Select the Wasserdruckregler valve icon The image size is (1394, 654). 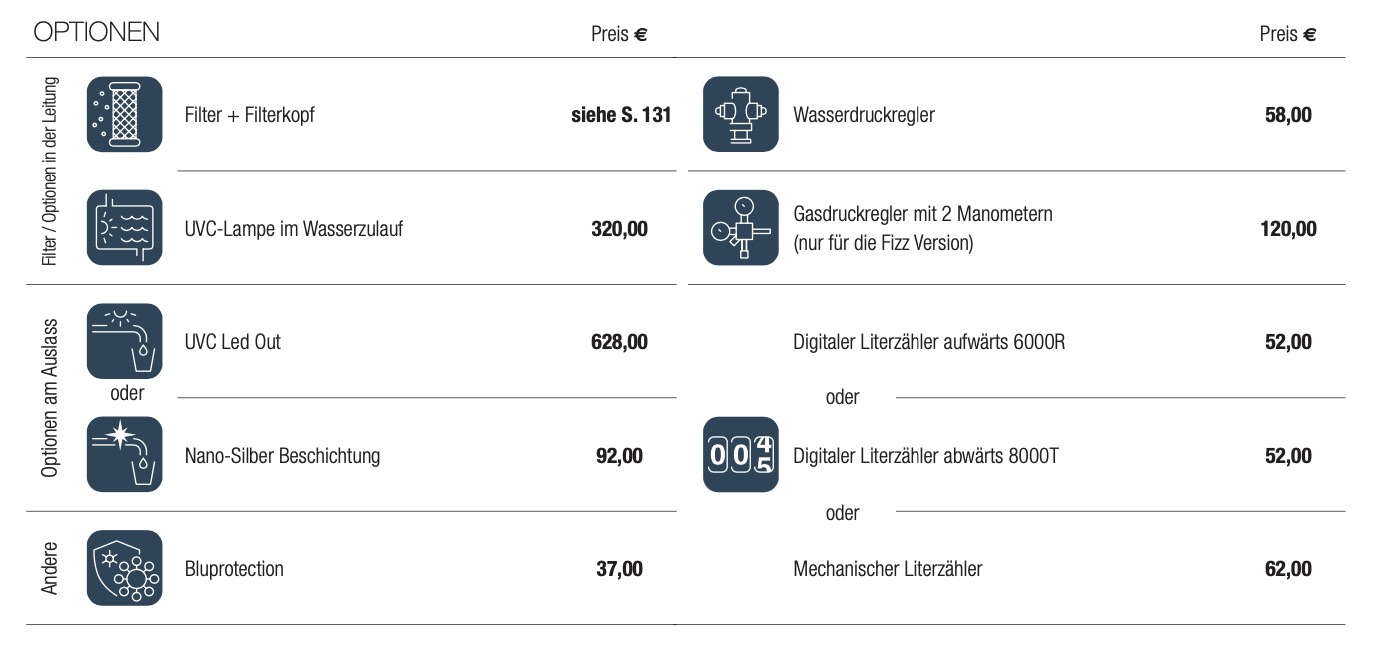click(x=740, y=114)
